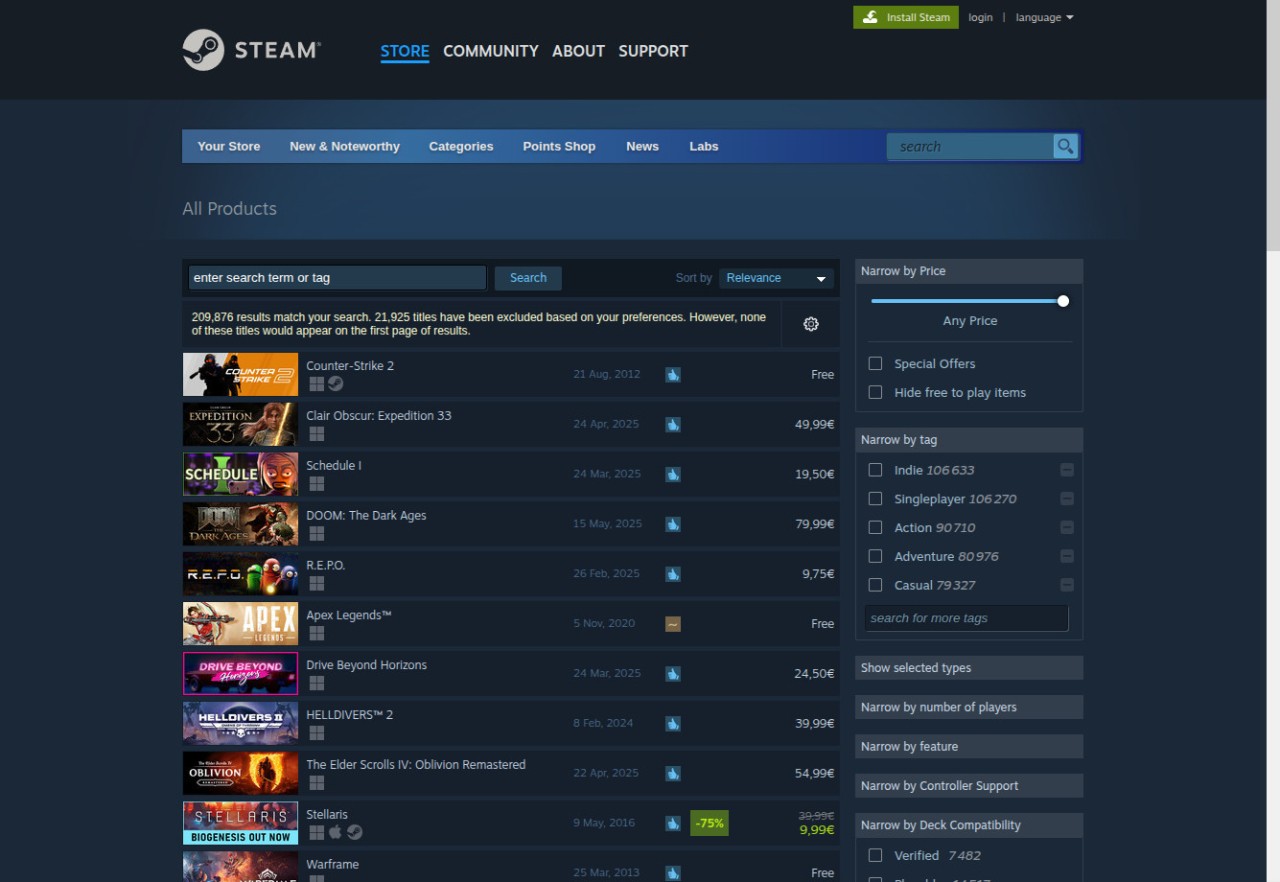The width and height of the screenshot is (1280, 882).
Task: Collapse the Narrow by tag header
Action: point(969,440)
